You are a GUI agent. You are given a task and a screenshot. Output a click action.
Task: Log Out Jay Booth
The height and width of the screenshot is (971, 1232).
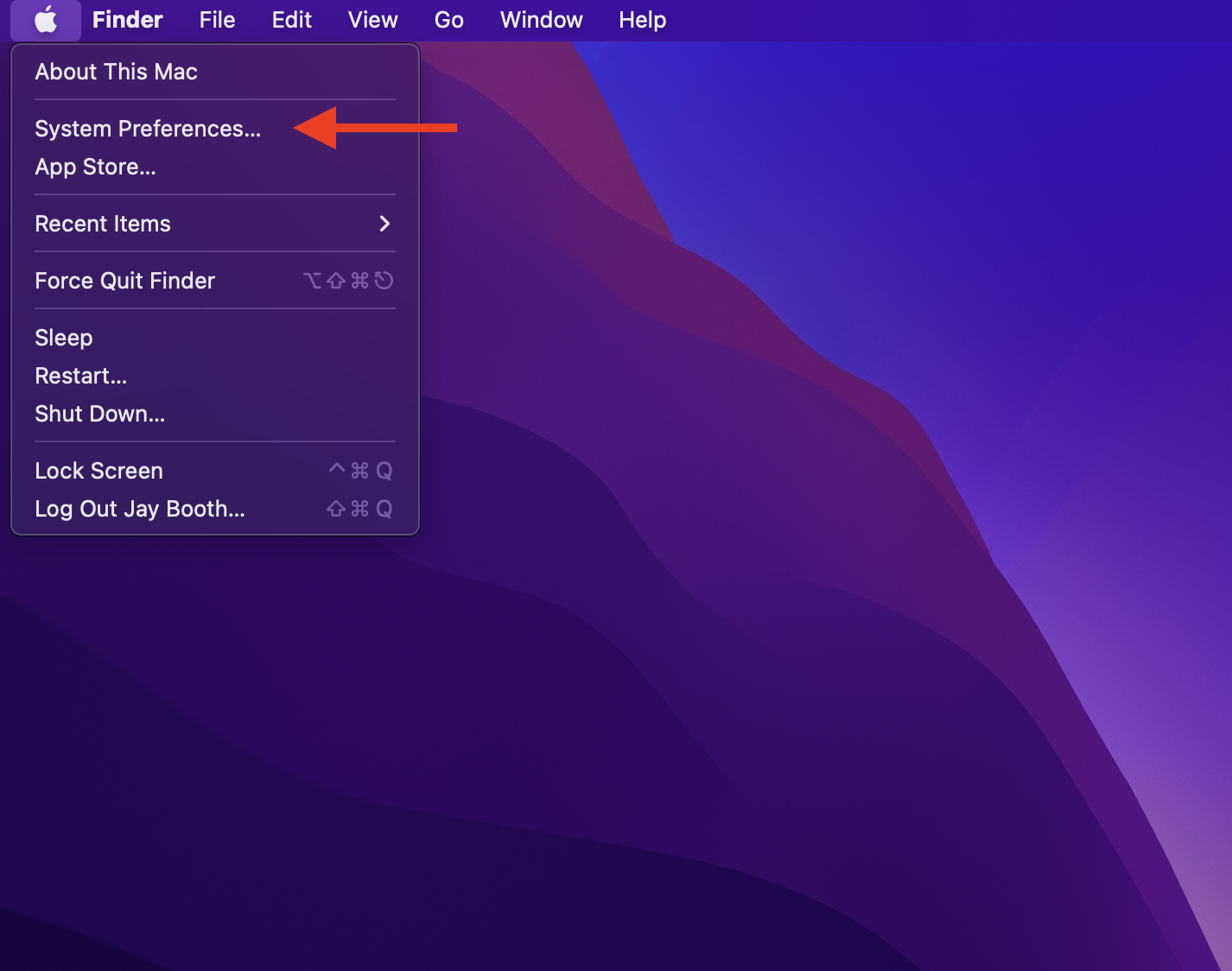click(139, 509)
